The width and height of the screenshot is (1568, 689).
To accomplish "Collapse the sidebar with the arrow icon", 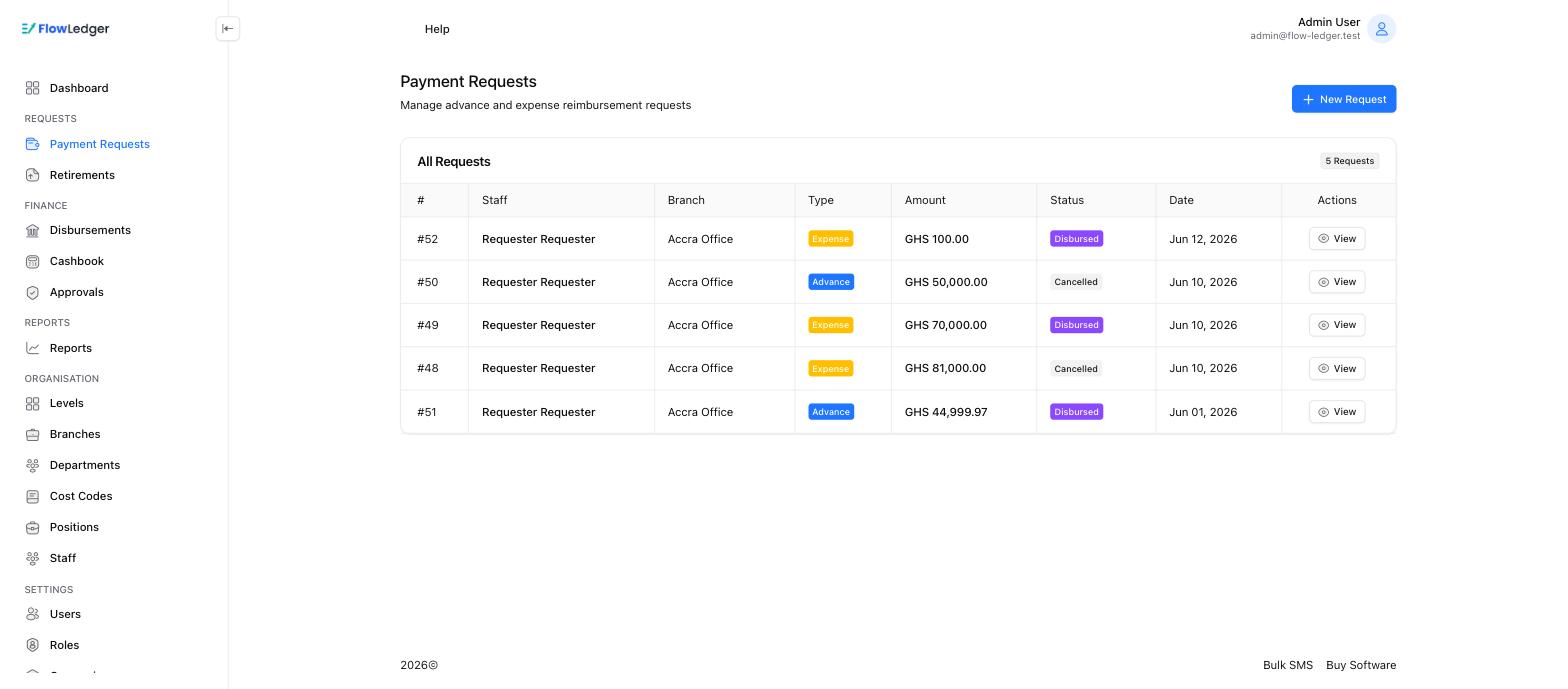I will click(x=228, y=29).
